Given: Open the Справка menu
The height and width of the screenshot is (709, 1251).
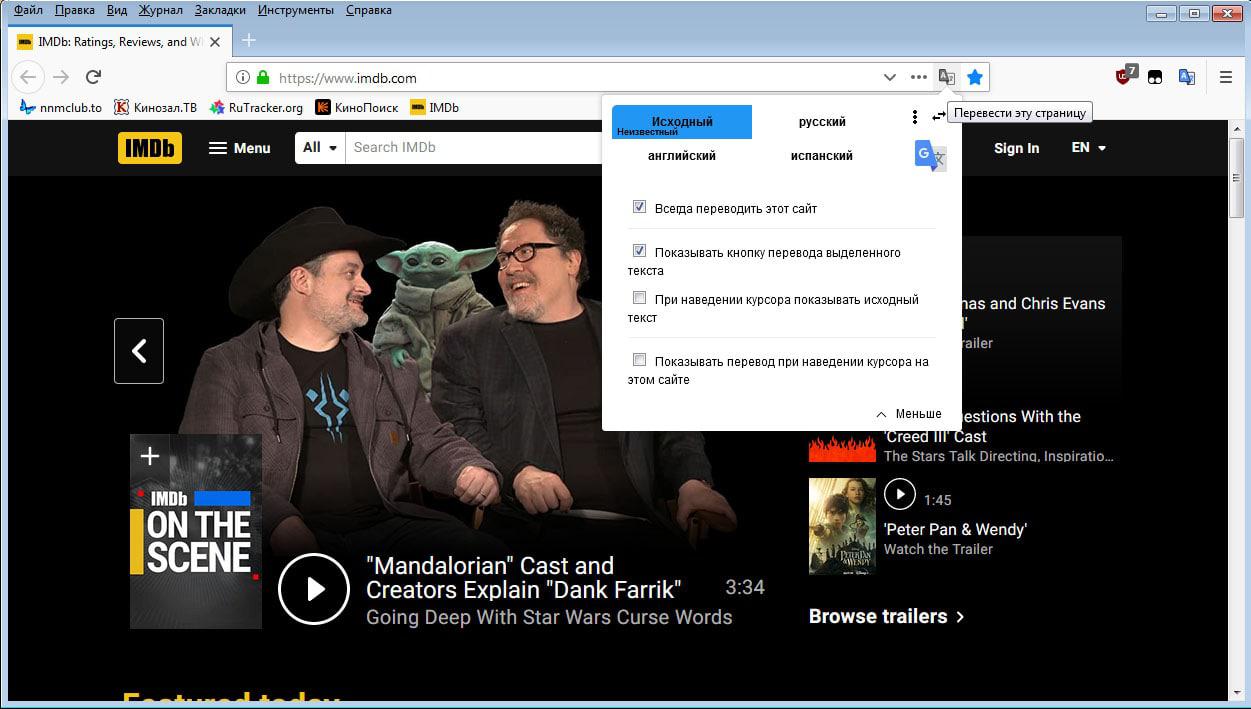Looking at the screenshot, I should [369, 10].
